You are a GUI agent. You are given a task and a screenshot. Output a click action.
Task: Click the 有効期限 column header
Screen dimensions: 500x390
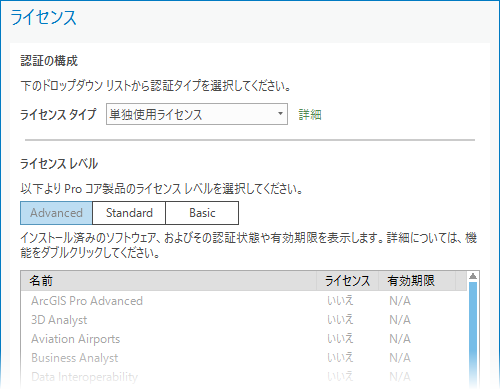click(x=417, y=281)
